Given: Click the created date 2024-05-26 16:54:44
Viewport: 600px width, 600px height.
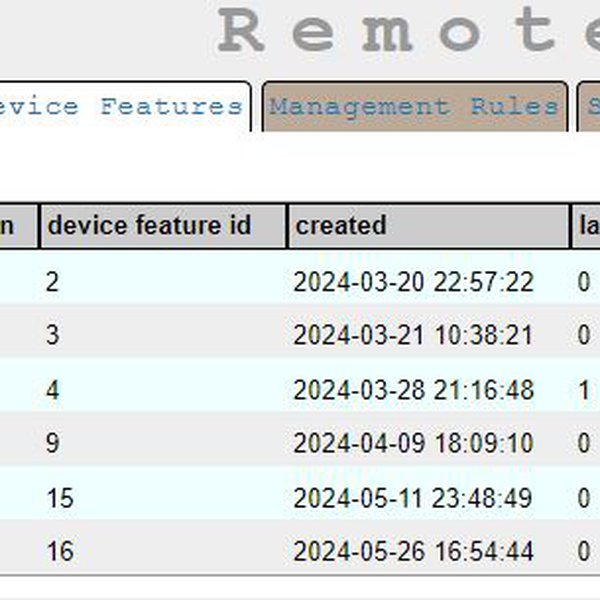Looking at the screenshot, I should [x=413, y=550].
